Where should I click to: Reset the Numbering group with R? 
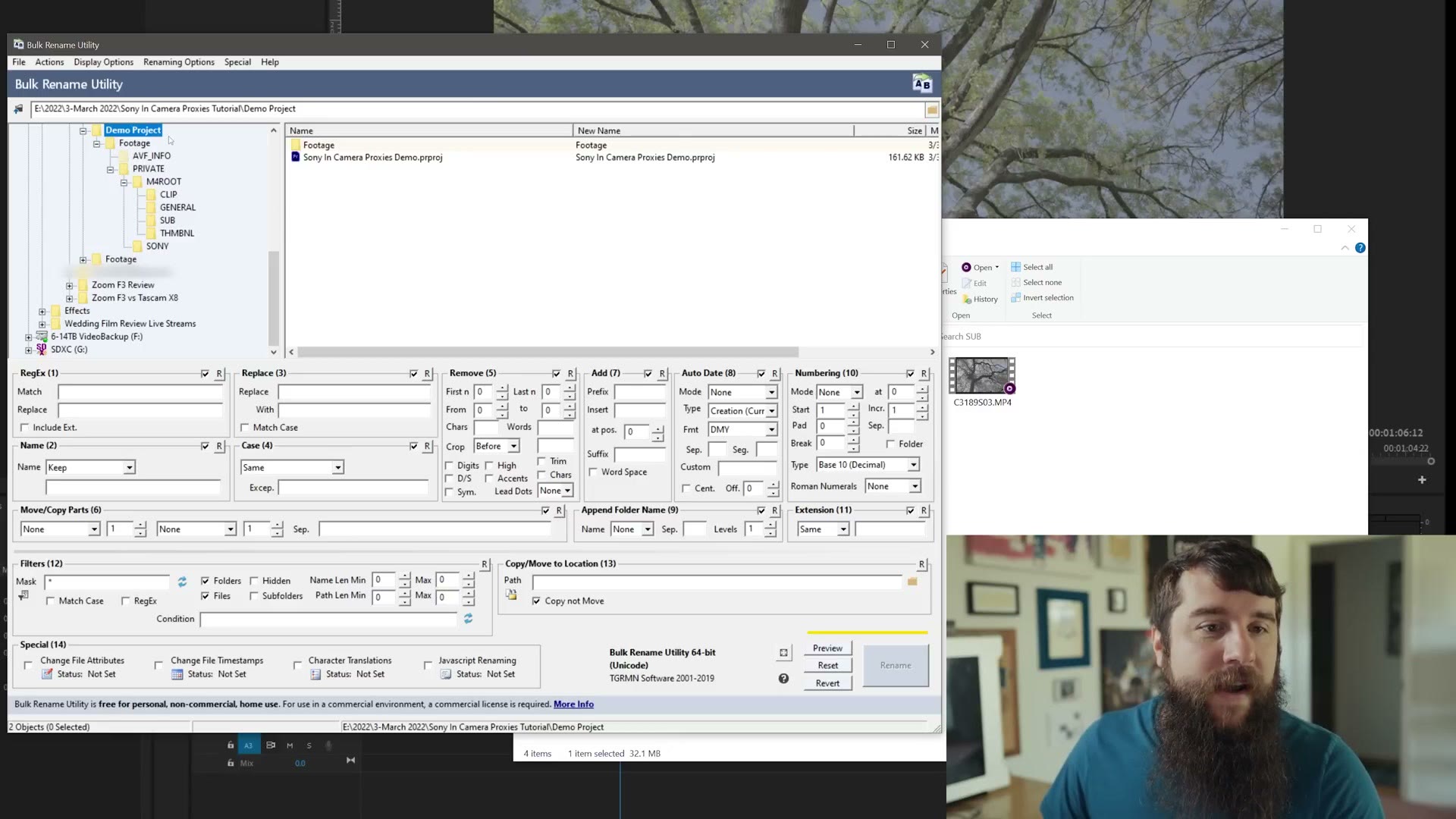tap(924, 374)
